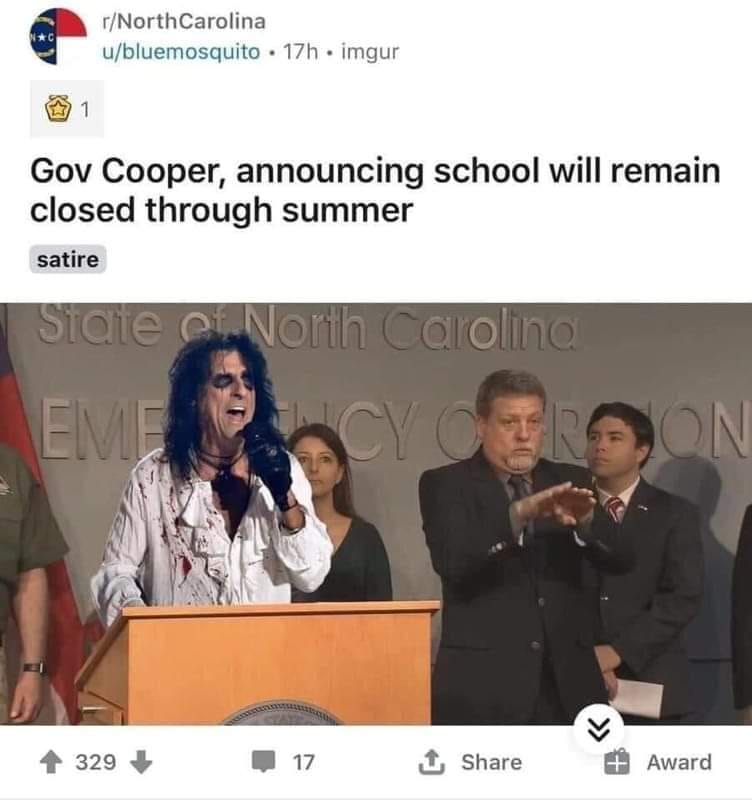
Task: View the gold award badge
Action: [x=58, y=109]
